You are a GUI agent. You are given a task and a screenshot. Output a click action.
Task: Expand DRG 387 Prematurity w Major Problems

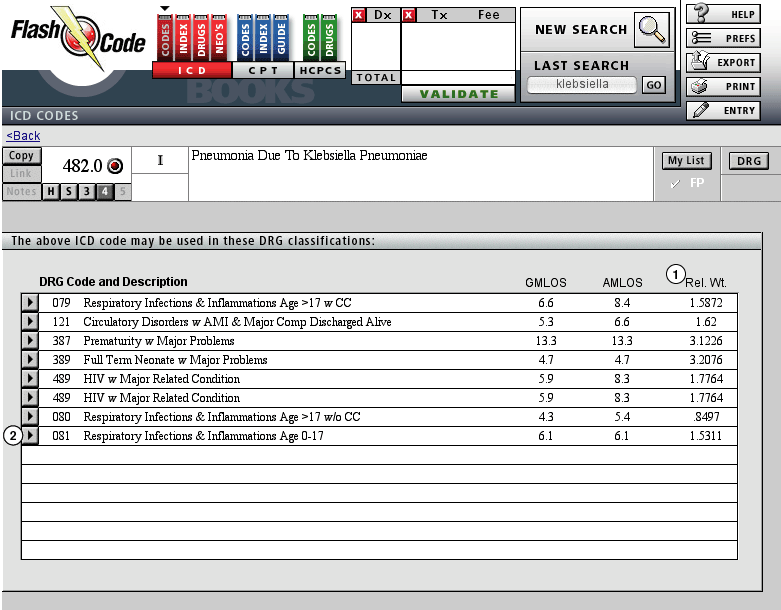30,341
